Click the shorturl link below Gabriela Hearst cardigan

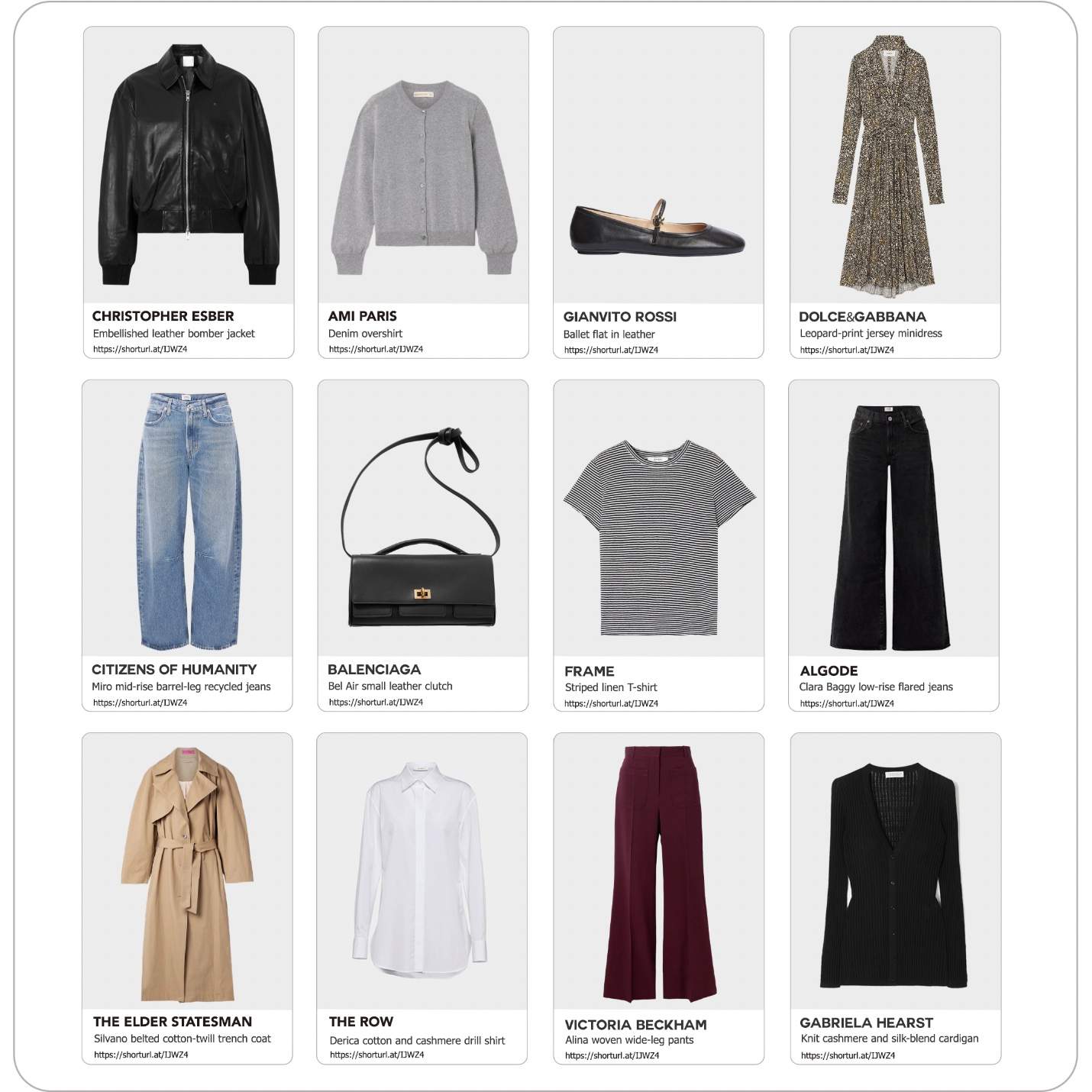click(848, 1055)
